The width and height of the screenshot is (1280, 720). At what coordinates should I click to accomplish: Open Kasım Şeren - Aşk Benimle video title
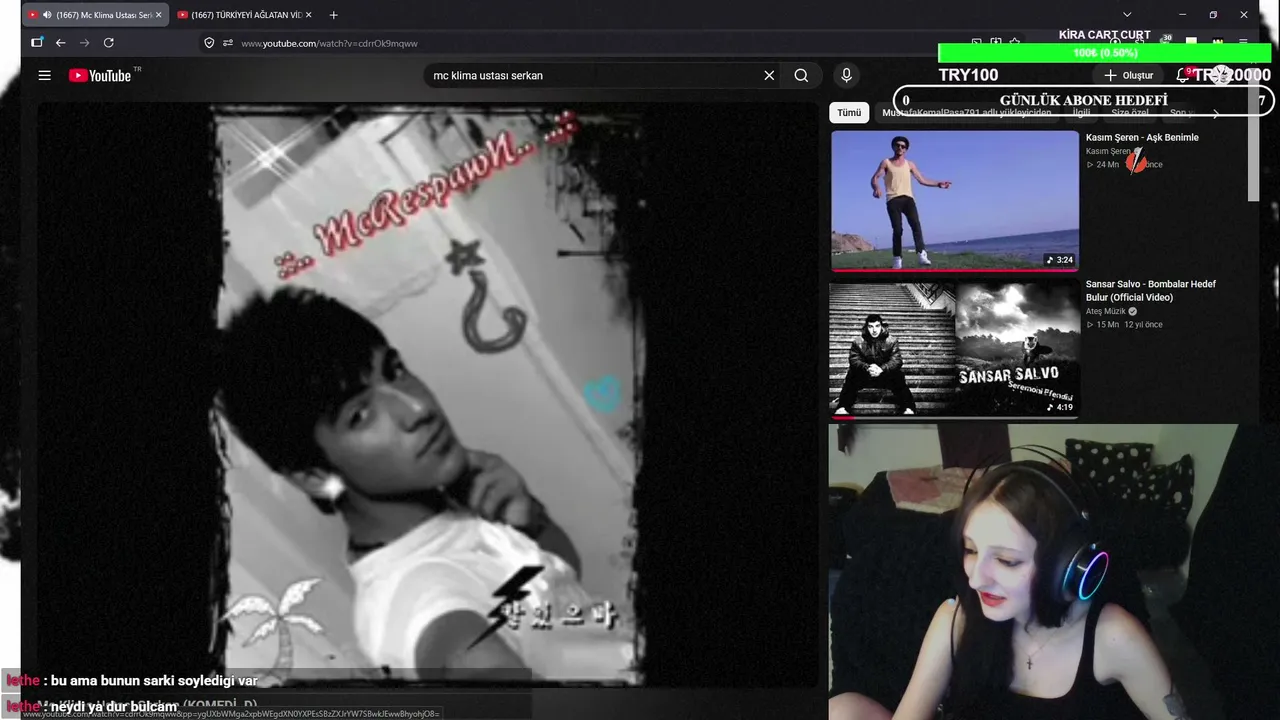[1142, 138]
